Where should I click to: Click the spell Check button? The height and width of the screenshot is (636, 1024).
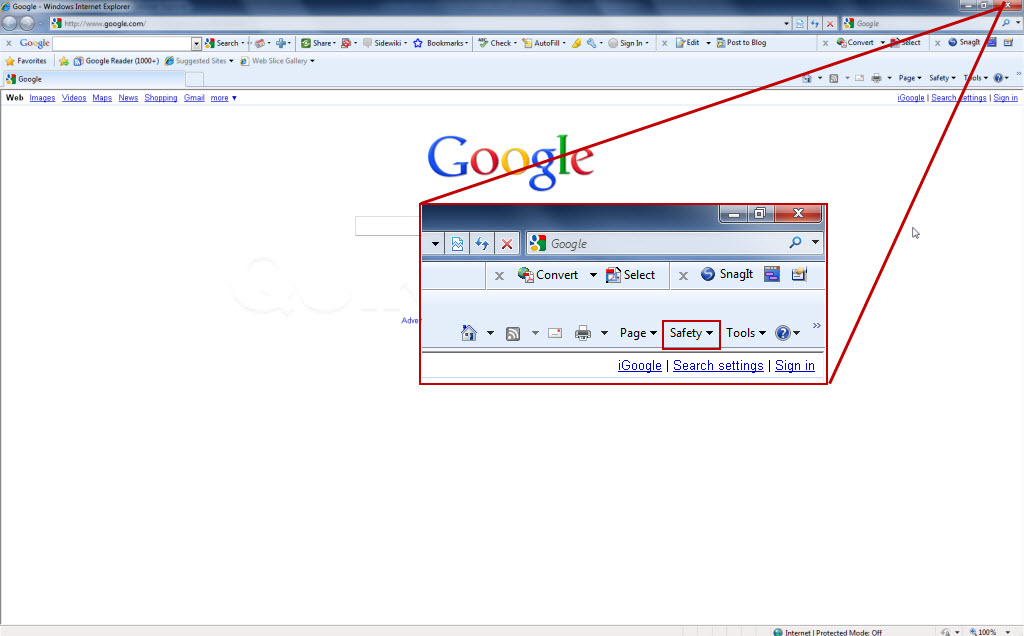(495, 43)
